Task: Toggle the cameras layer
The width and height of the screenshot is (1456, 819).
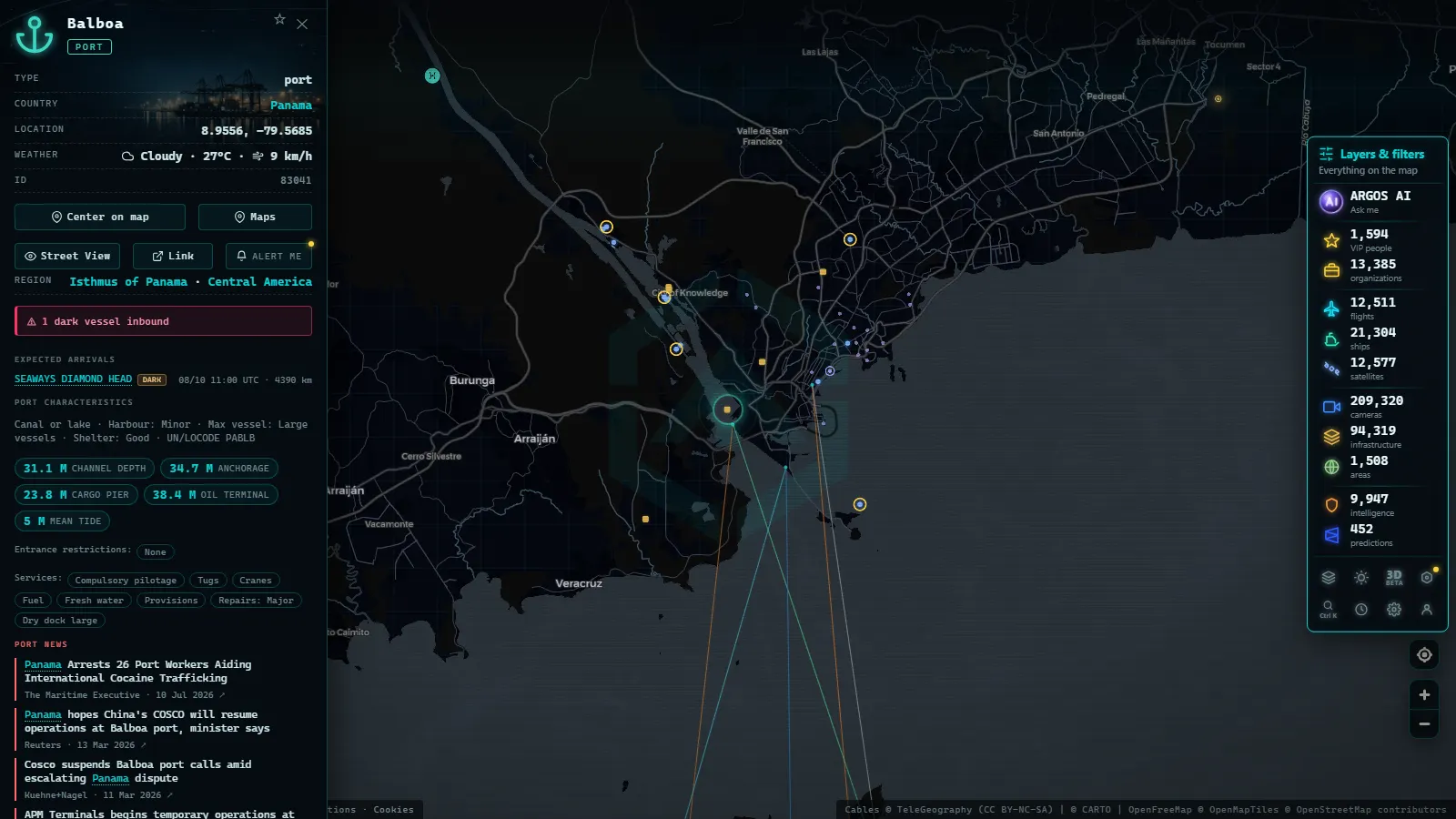Action: (x=1377, y=407)
